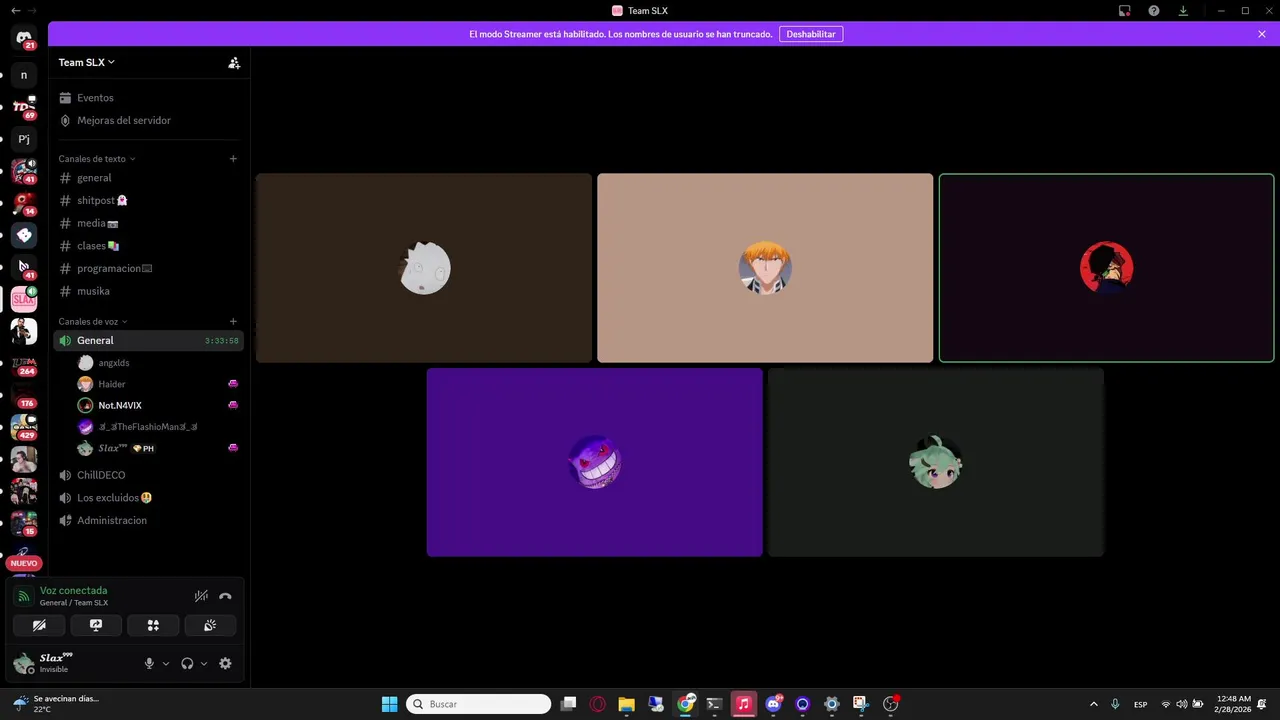1280x720 pixels.
Task: Click Deshabilitar Streamer mode button
Action: (811, 34)
